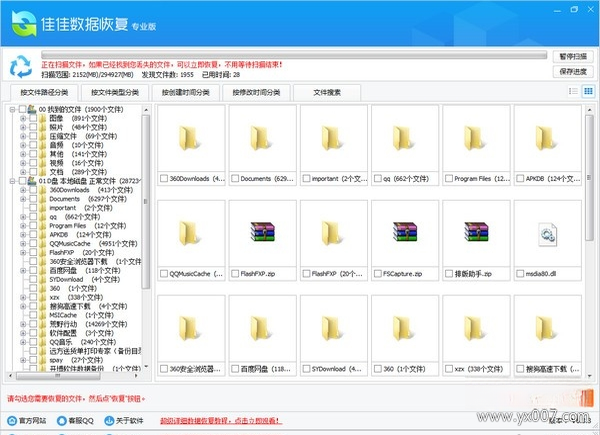Check the FlashFXP.zip checkbox
The height and width of the screenshot is (435, 600).
click(235, 274)
